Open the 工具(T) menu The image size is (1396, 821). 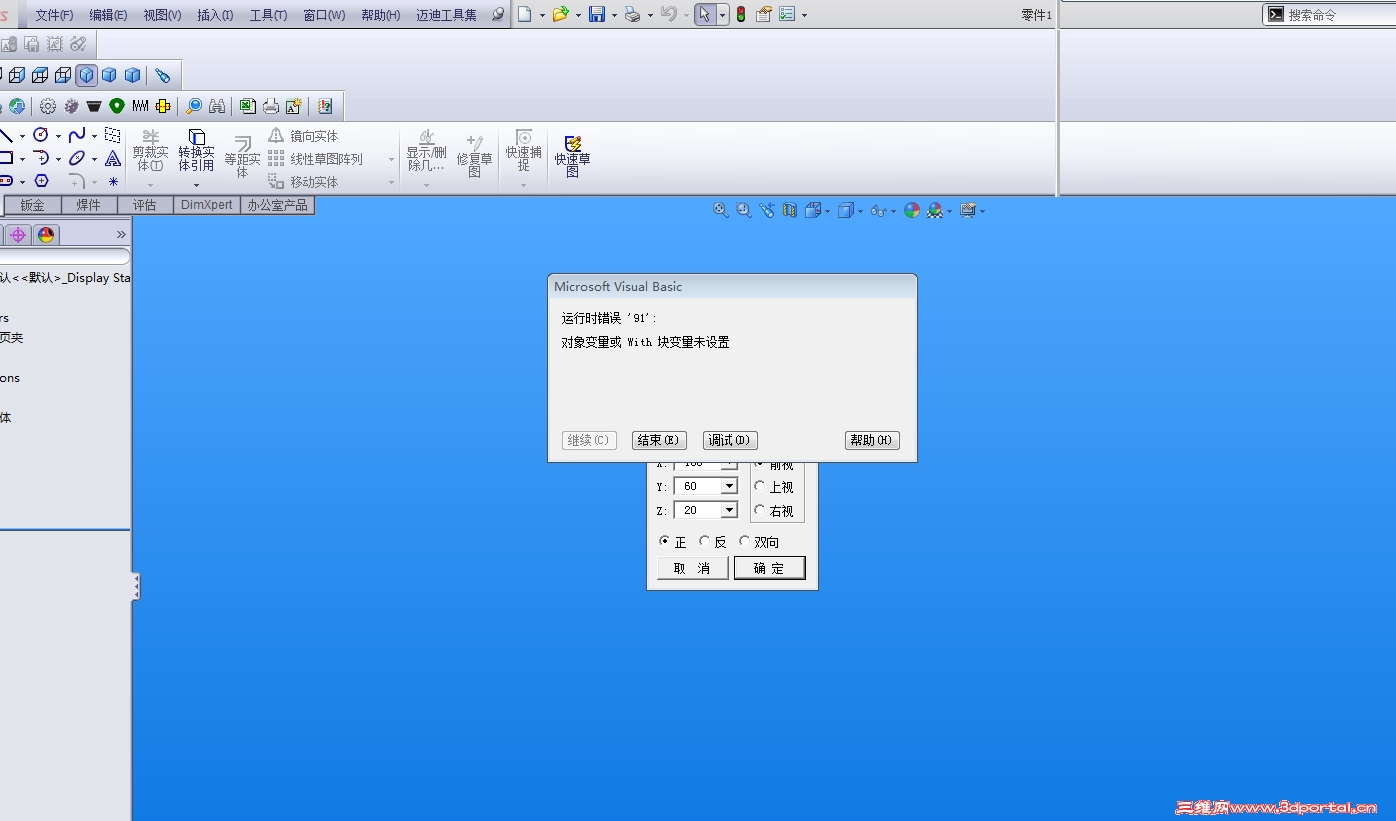(x=268, y=15)
